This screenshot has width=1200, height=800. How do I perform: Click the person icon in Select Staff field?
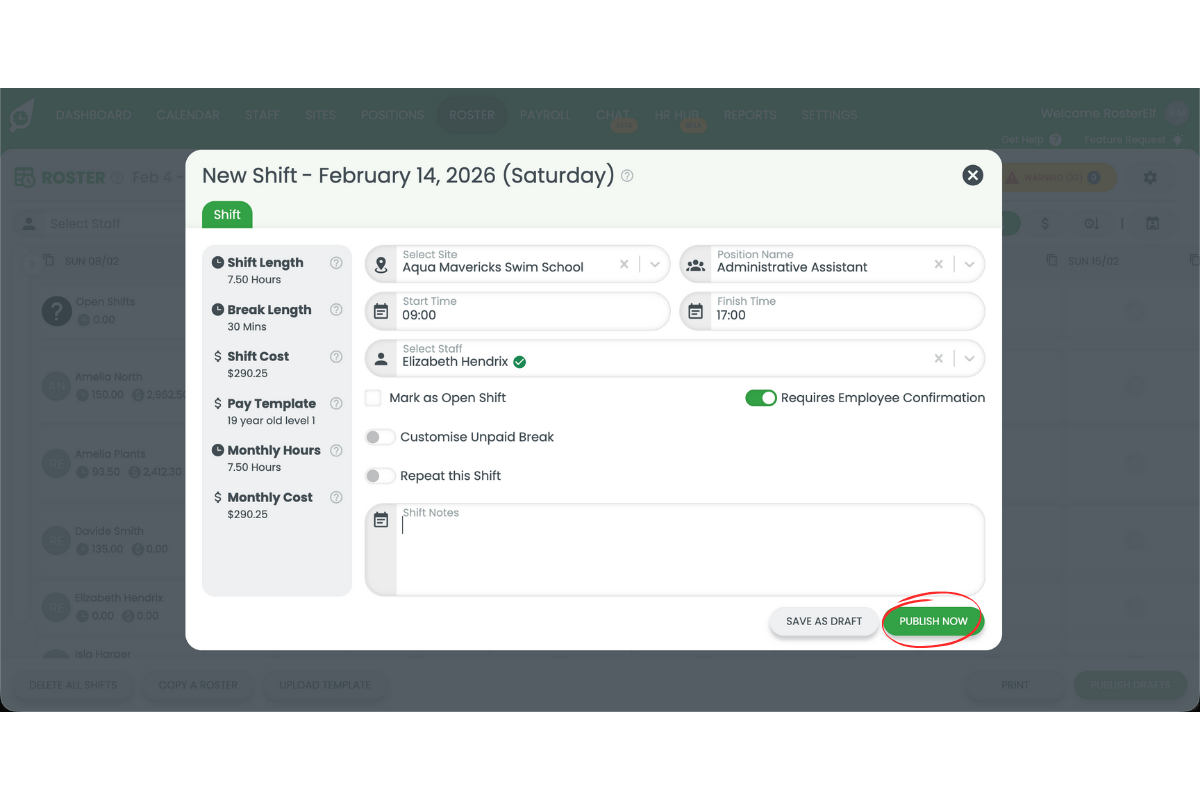click(381, 358)
